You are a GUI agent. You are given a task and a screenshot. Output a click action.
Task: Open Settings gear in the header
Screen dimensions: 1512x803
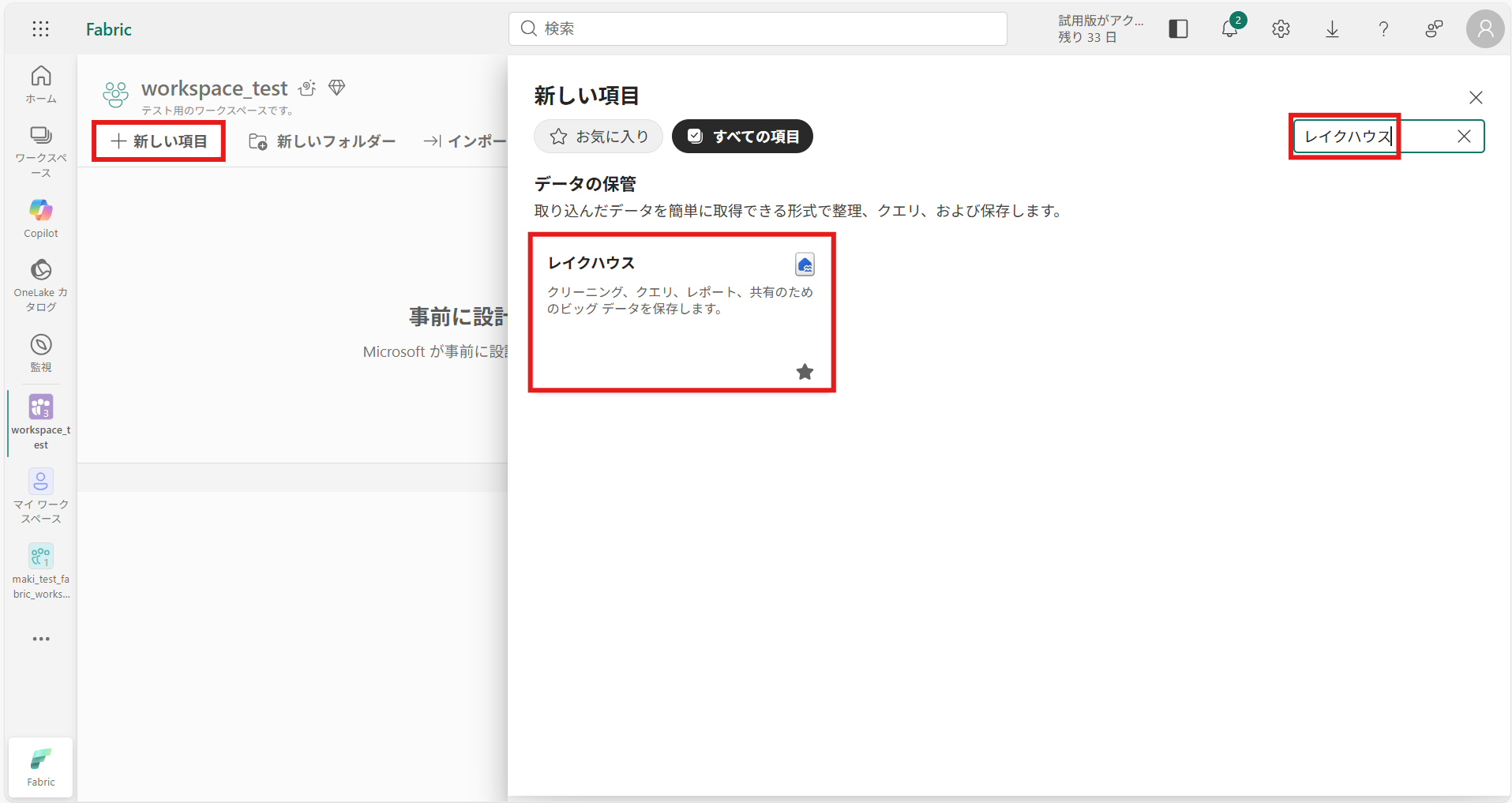(x=1281, y=29)
